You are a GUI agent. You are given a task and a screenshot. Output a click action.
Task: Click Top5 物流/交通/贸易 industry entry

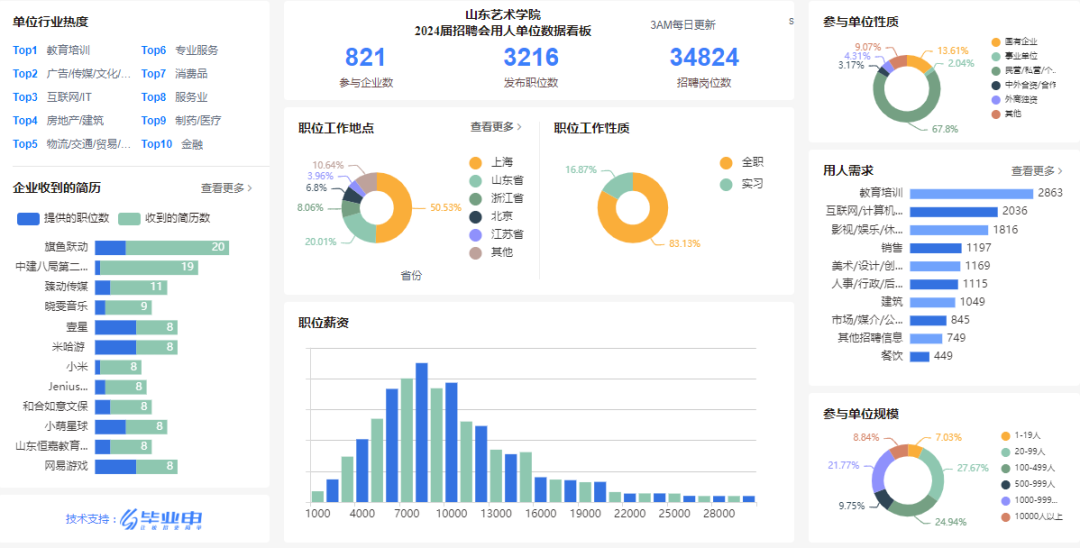[72, 144]
